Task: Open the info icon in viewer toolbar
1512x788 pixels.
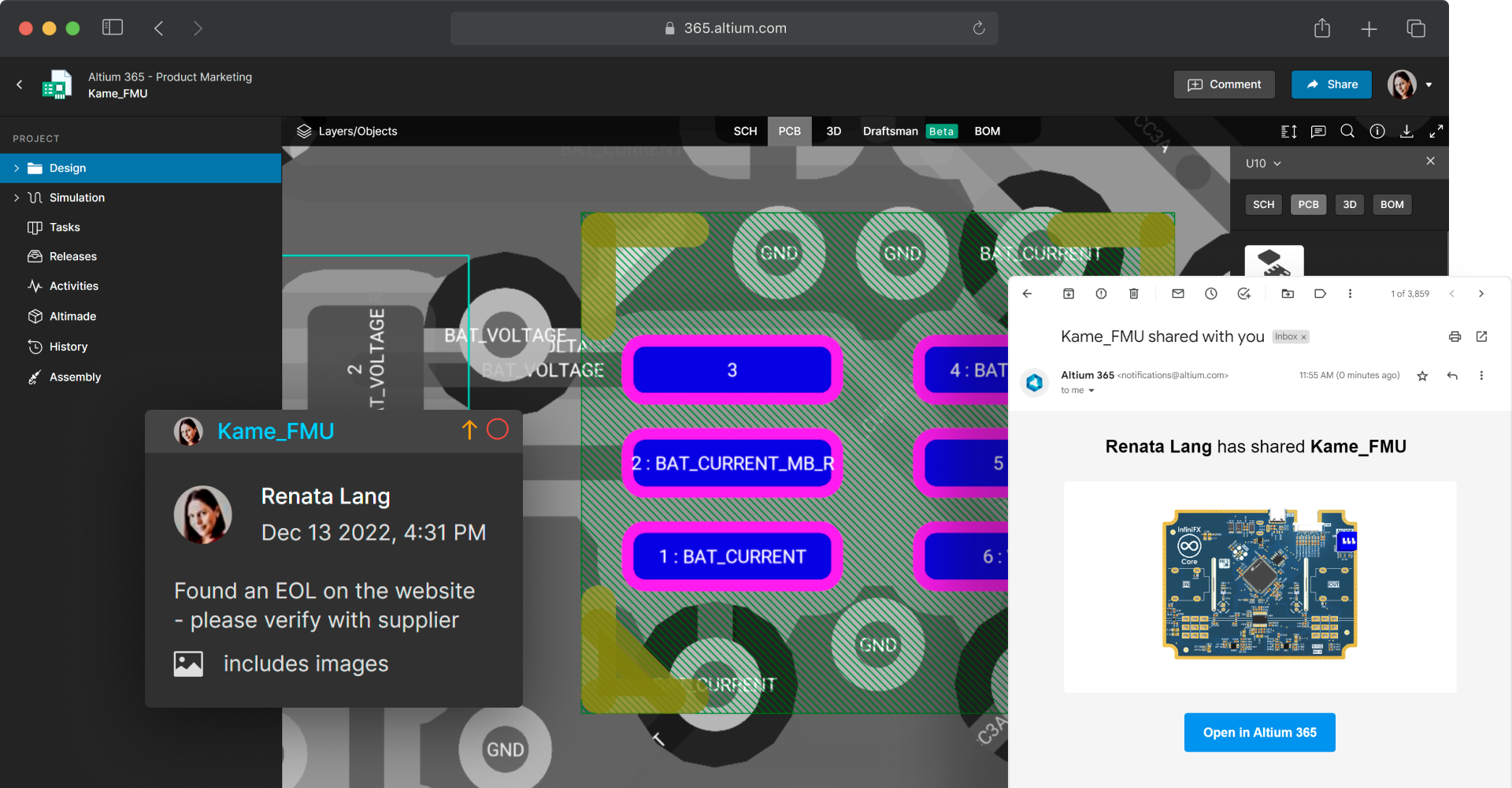Action: click(x=1377, y=132)
